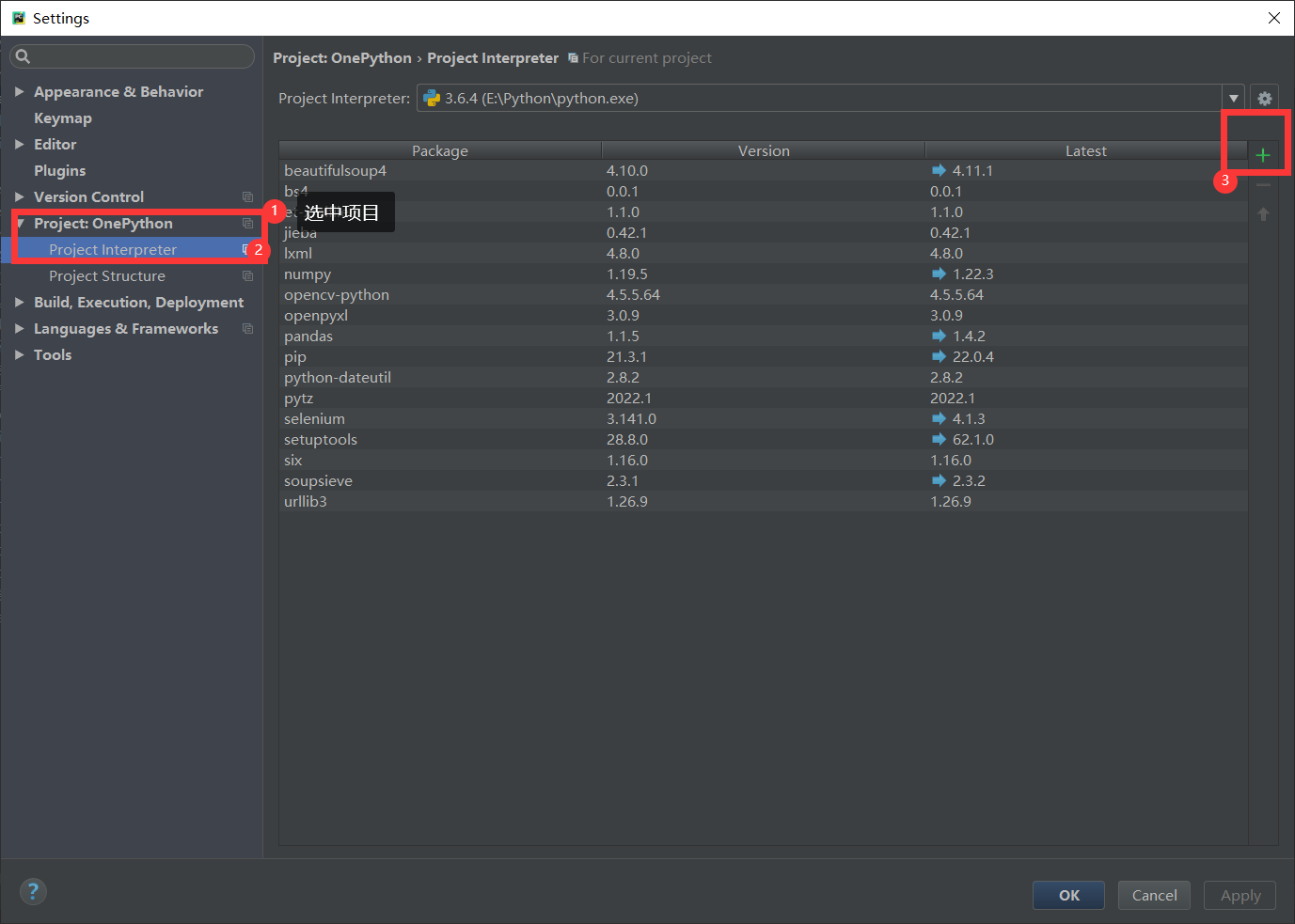Select the pandas package row
The image size is (1295, 924).
point(763,336)
